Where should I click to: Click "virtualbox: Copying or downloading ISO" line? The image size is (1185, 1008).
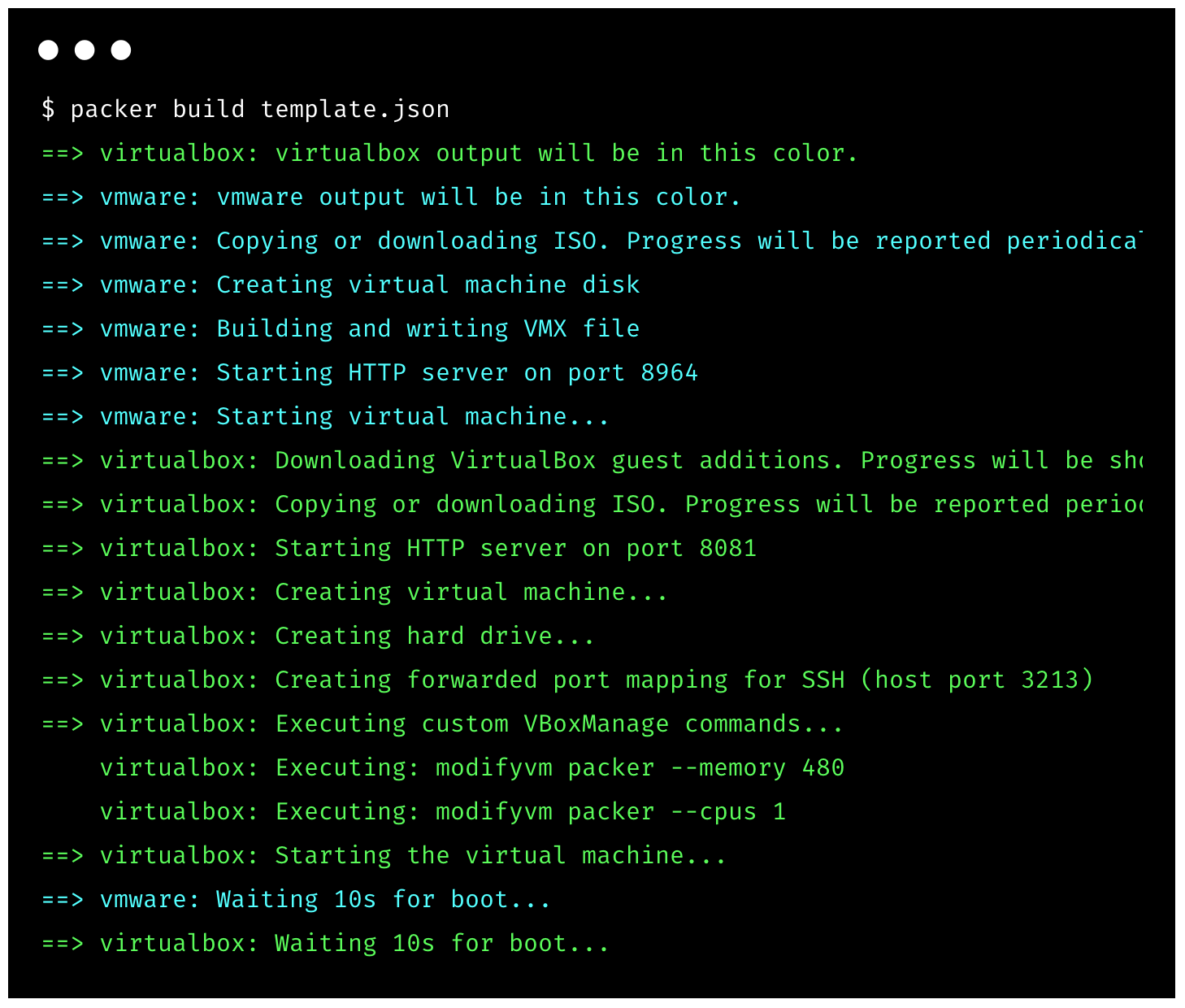[592, 505]
